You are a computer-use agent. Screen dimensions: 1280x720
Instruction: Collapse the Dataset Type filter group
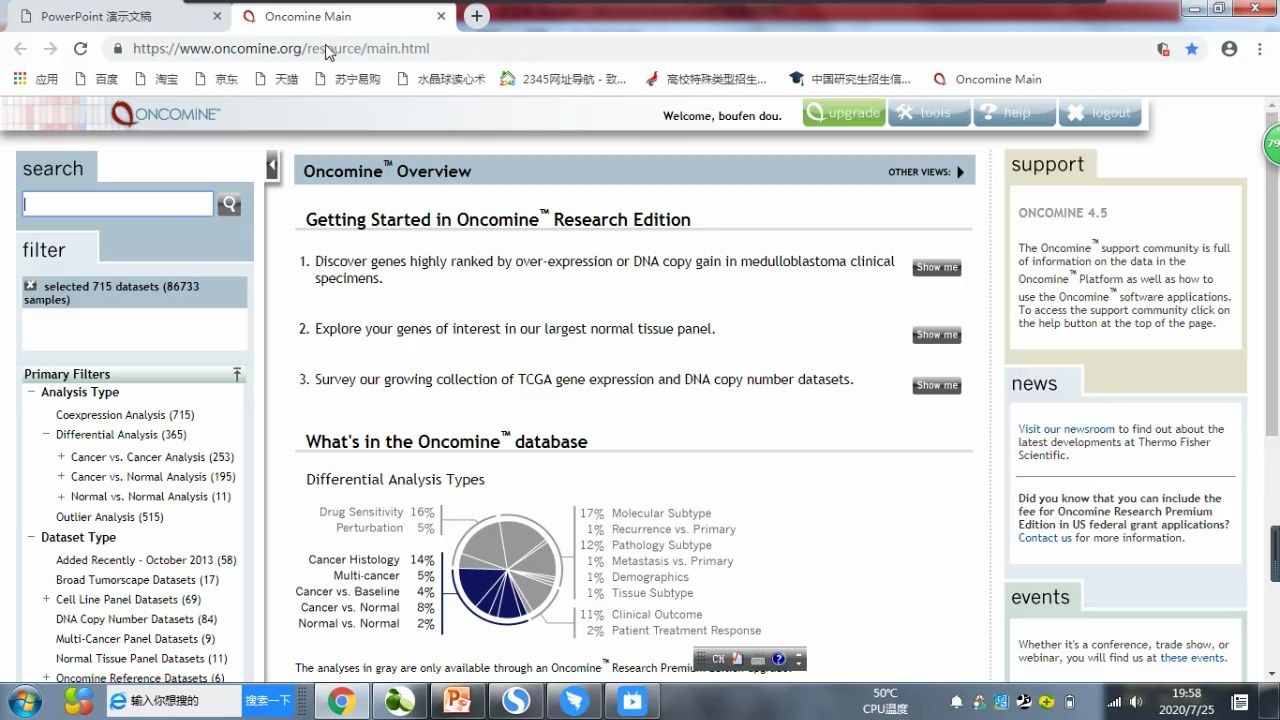click(x=31, y=537)
